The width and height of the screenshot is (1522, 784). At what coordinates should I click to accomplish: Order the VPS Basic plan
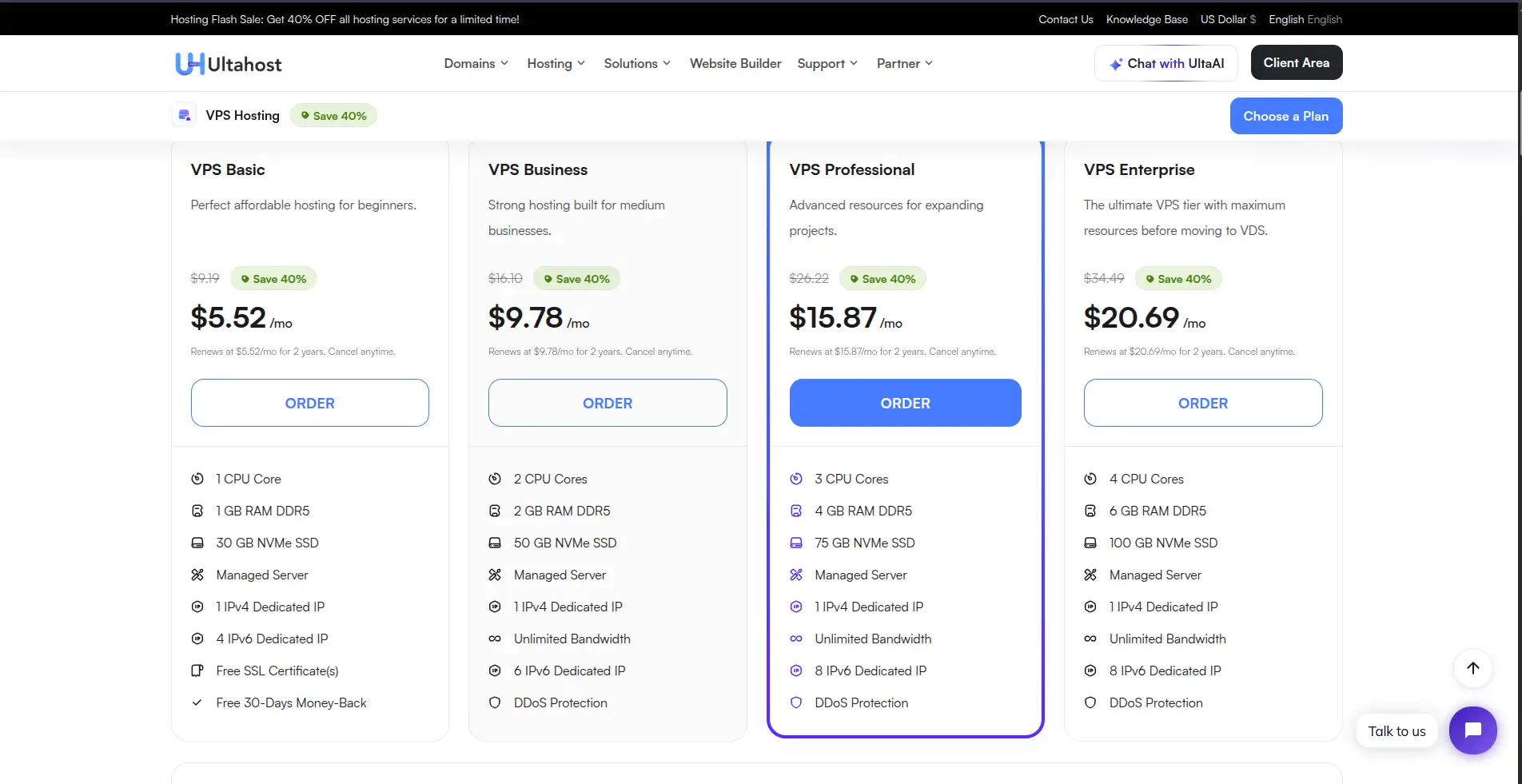(x=309, y=403)
